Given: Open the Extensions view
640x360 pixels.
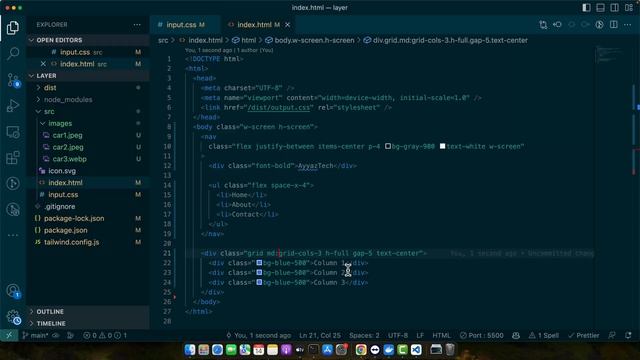Looking at the screenshot, I should coord(13,158).
